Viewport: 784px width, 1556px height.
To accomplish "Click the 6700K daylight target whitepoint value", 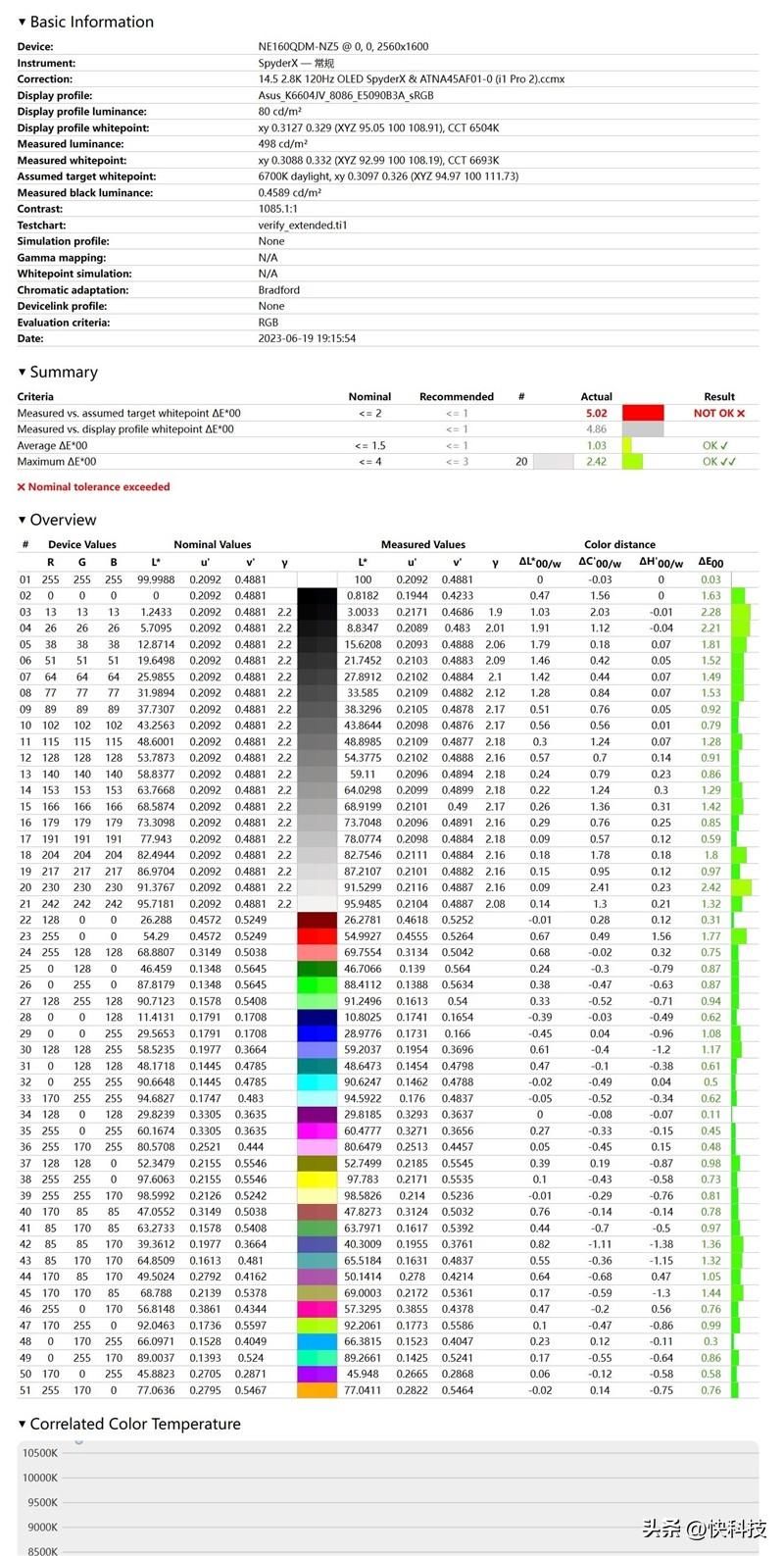I will 388,176.
